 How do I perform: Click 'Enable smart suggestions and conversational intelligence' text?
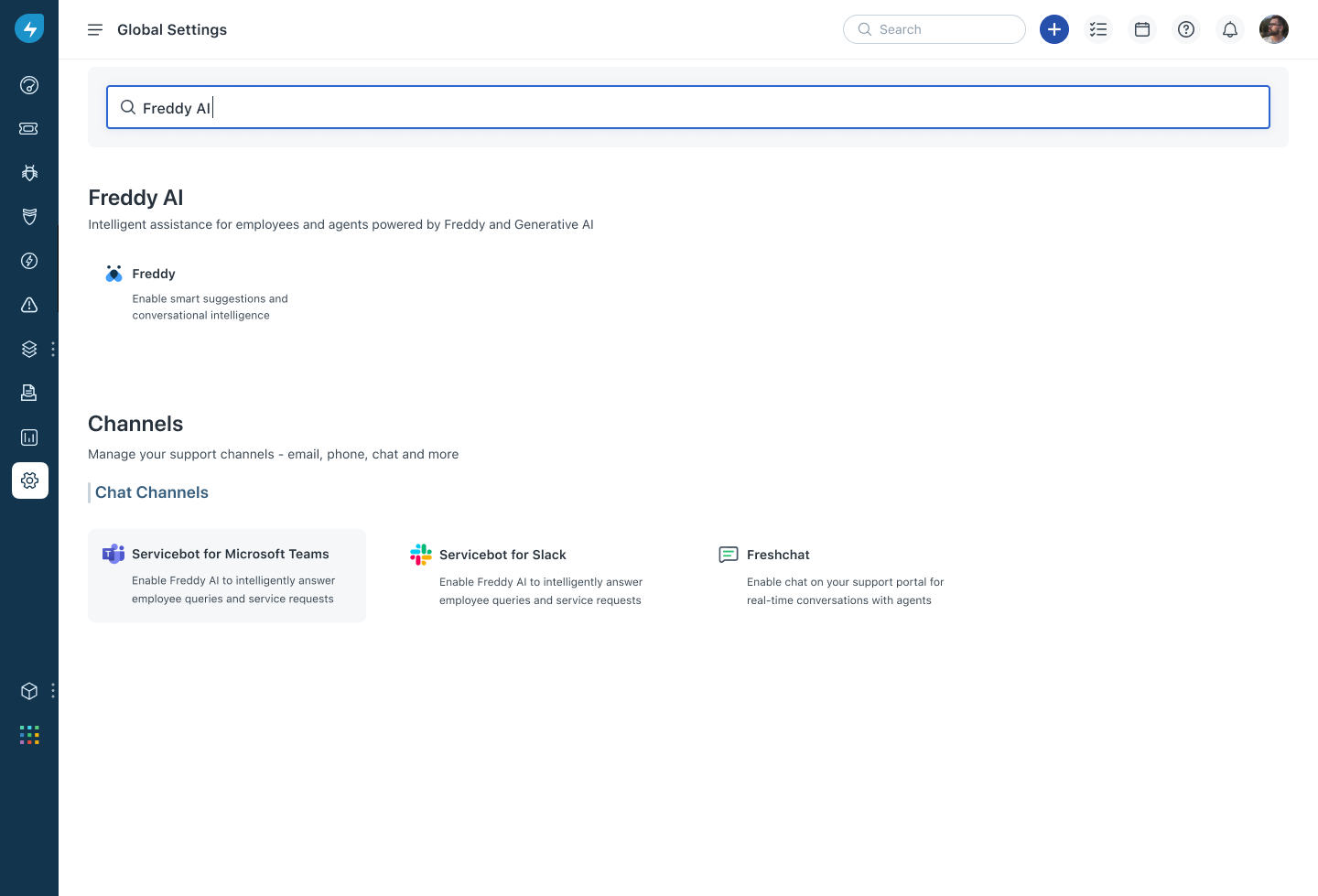click(210, 307)
